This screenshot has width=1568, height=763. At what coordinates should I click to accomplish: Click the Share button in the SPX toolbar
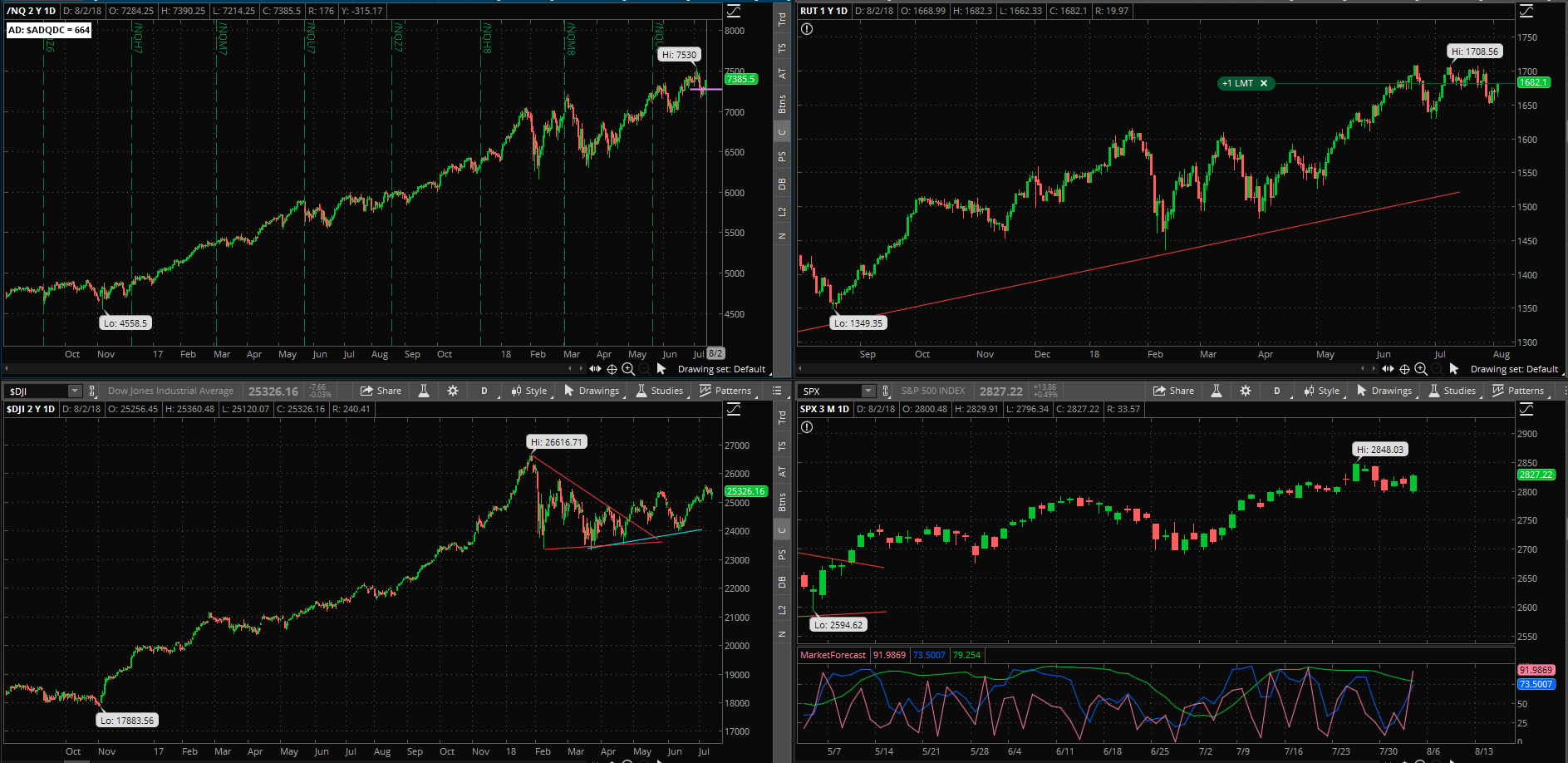pos(1173,391)
